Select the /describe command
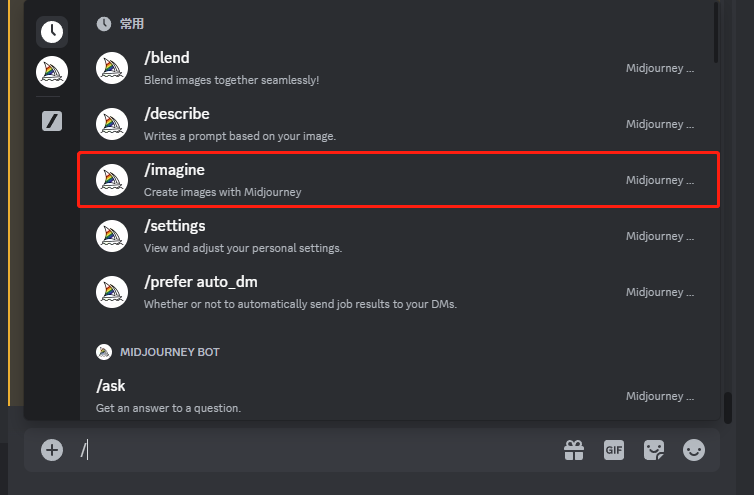754x495 pixels. tap(399, 124)
